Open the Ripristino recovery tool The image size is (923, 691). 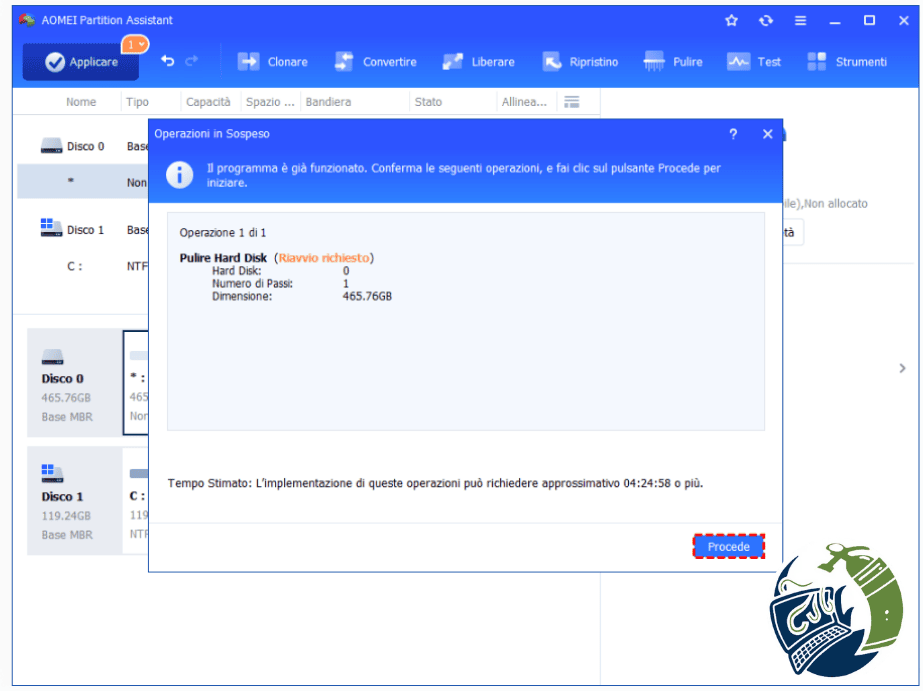point(580,62)
